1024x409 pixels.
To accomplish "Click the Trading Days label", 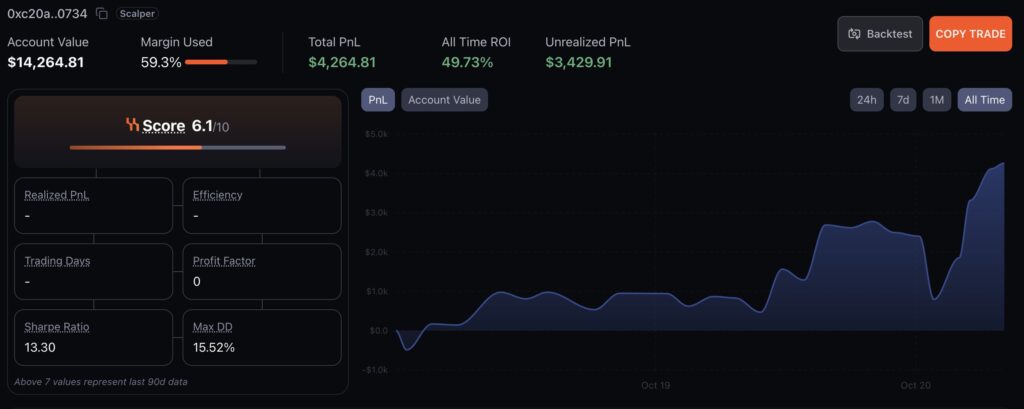I will (59, 261).
